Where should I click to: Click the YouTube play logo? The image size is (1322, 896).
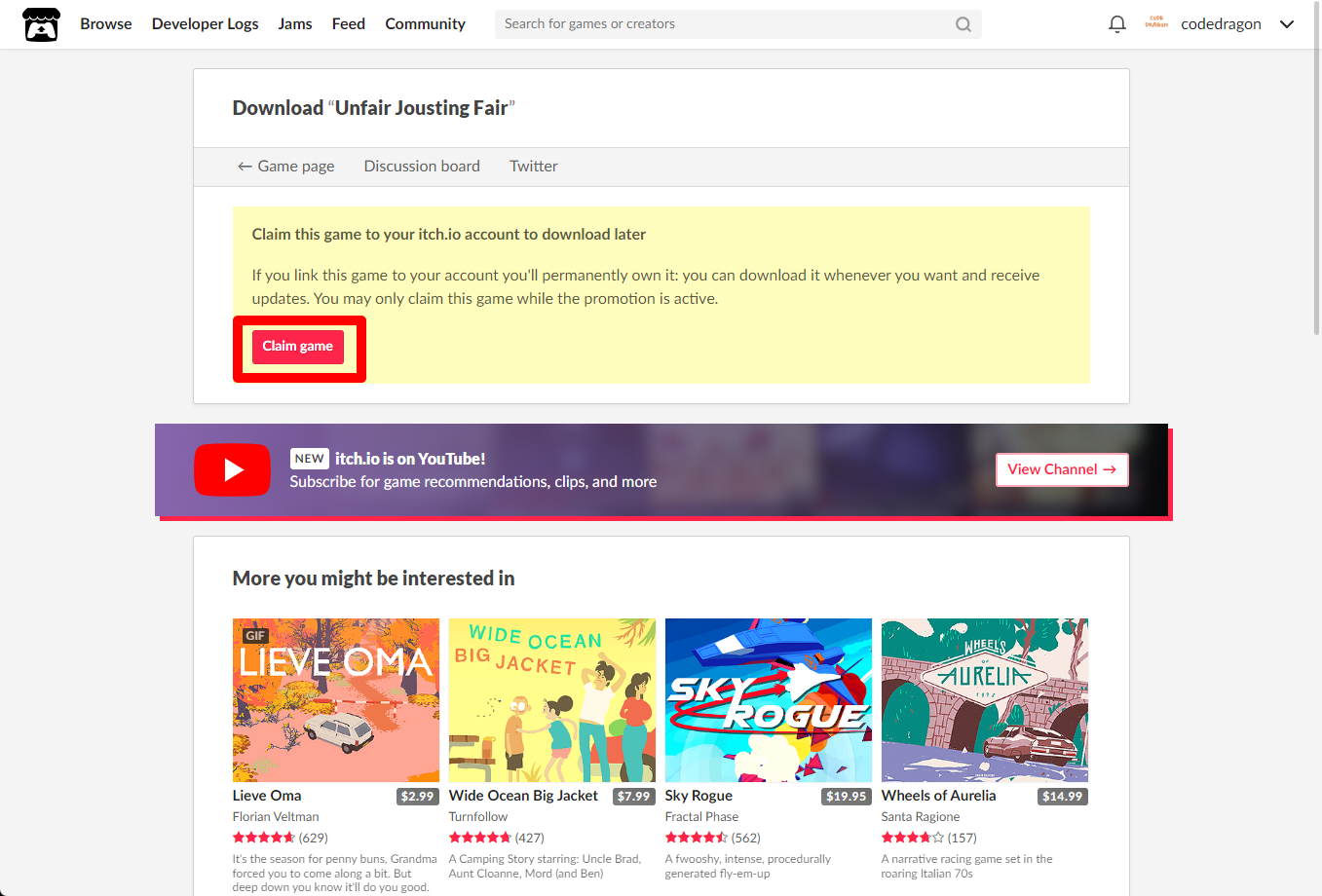(x=232, y=469)
